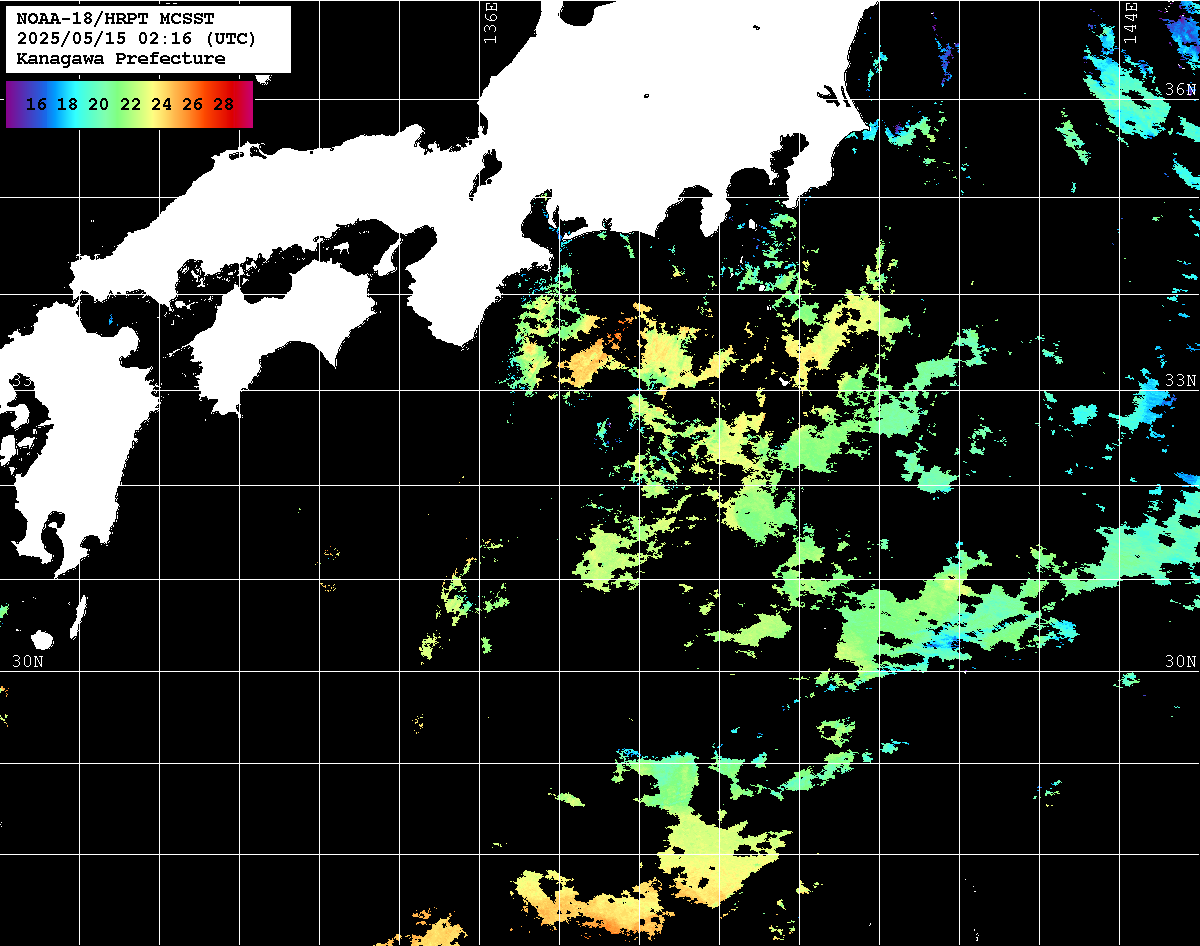Click the "28" value on the color scale
The image size is (1200, 946).
pyautogui.click(x=224, y=104)
